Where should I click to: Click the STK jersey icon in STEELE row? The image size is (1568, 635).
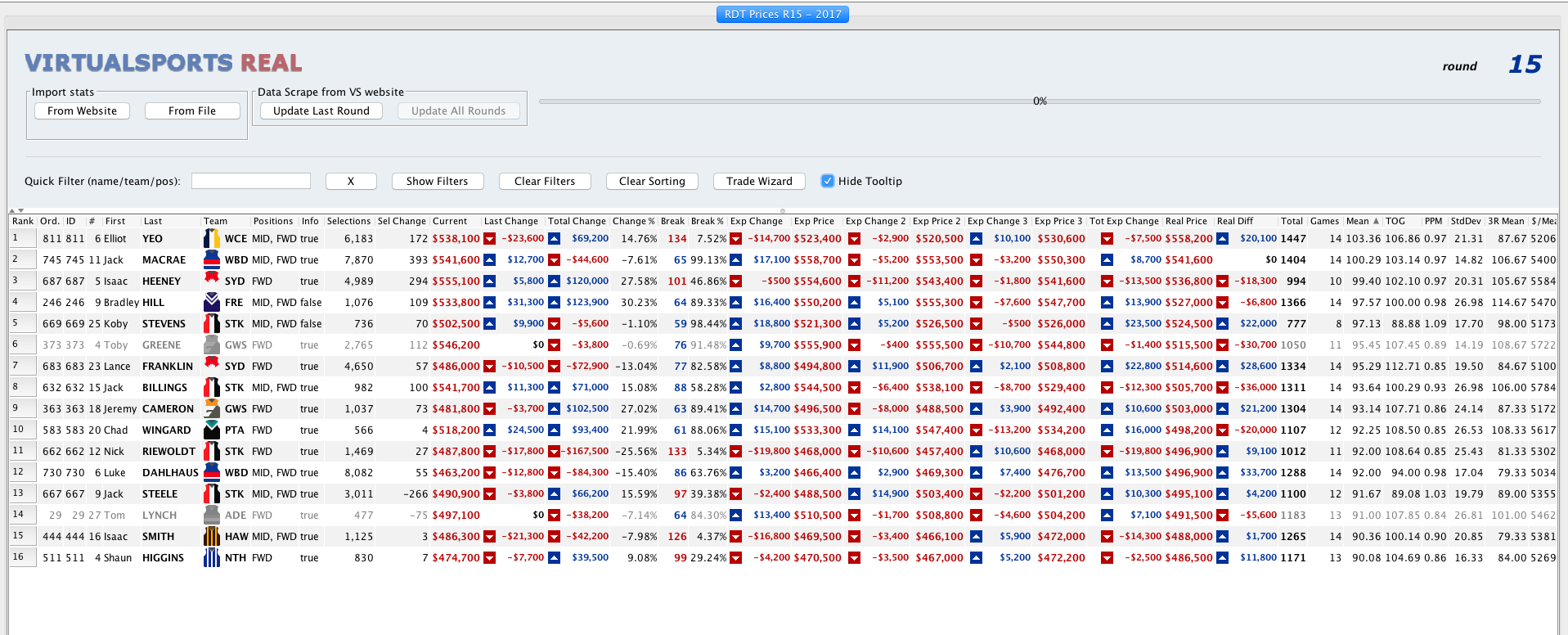click(x=212, y=494)
